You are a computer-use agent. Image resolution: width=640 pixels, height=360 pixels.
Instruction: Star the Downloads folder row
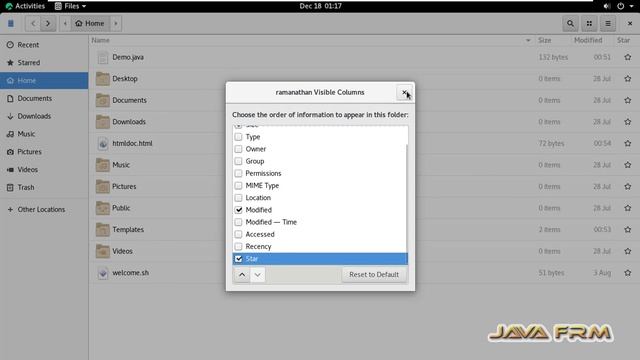[x=628, y=122]
